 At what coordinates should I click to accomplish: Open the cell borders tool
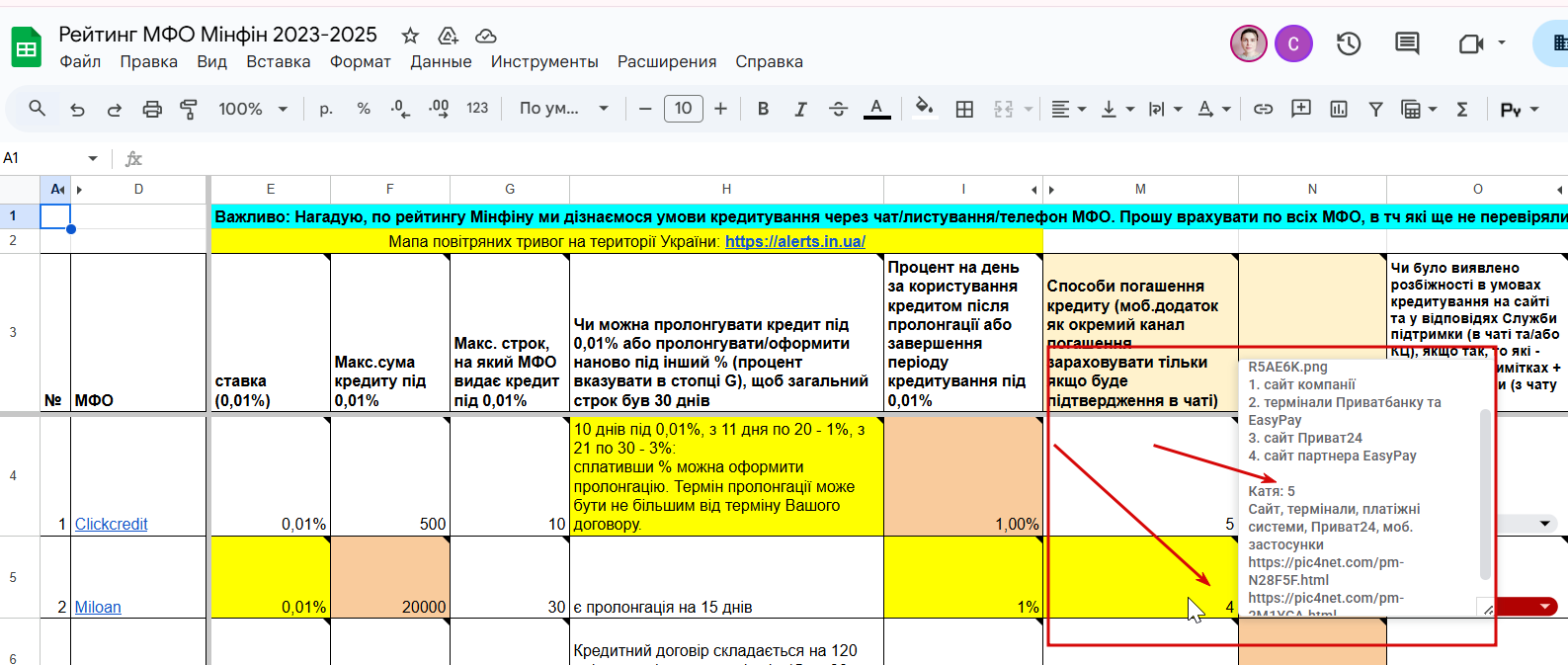point(964,110)
